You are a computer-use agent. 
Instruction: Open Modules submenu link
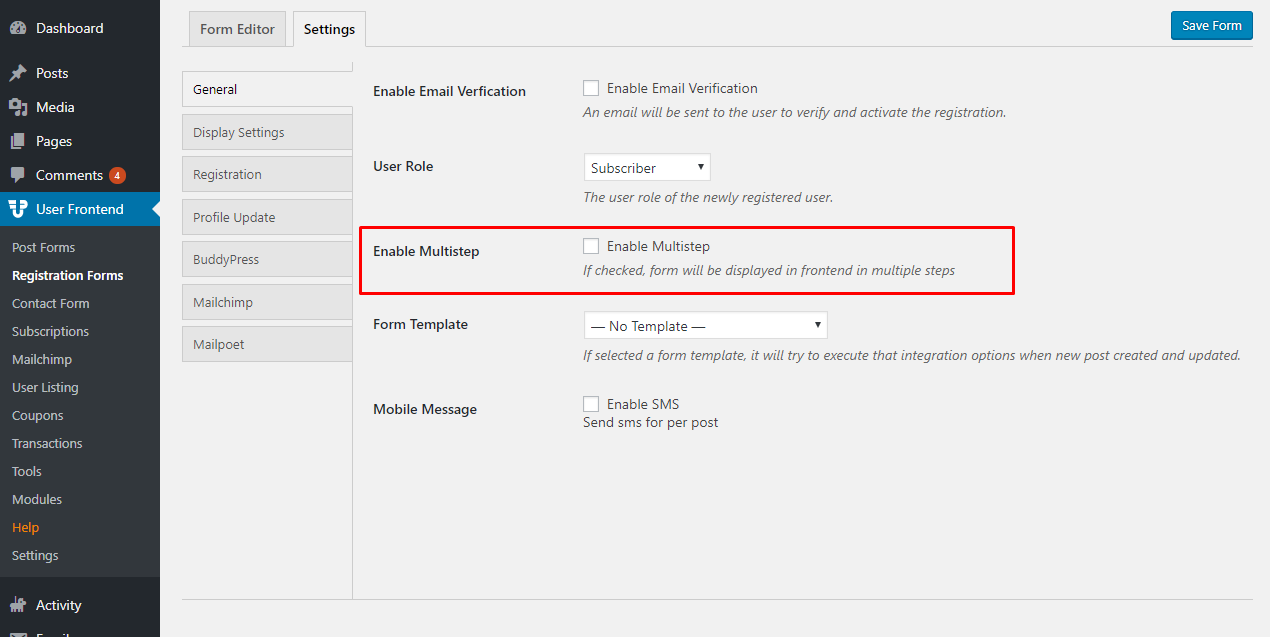click(37, 499)
